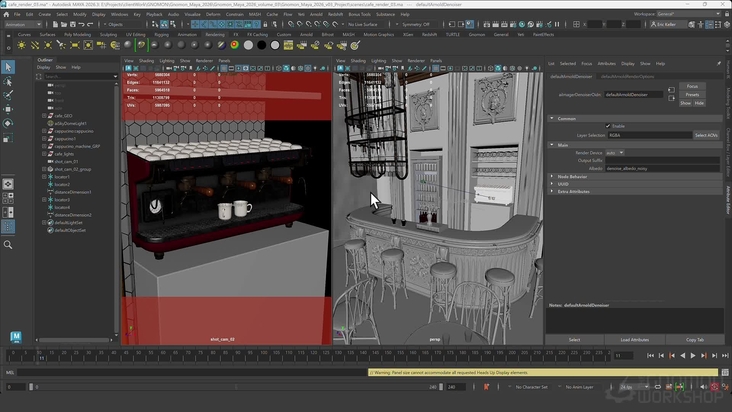Click the Pause Viewport 2.0 icon
732x412 pixels.
pos(557,24)
